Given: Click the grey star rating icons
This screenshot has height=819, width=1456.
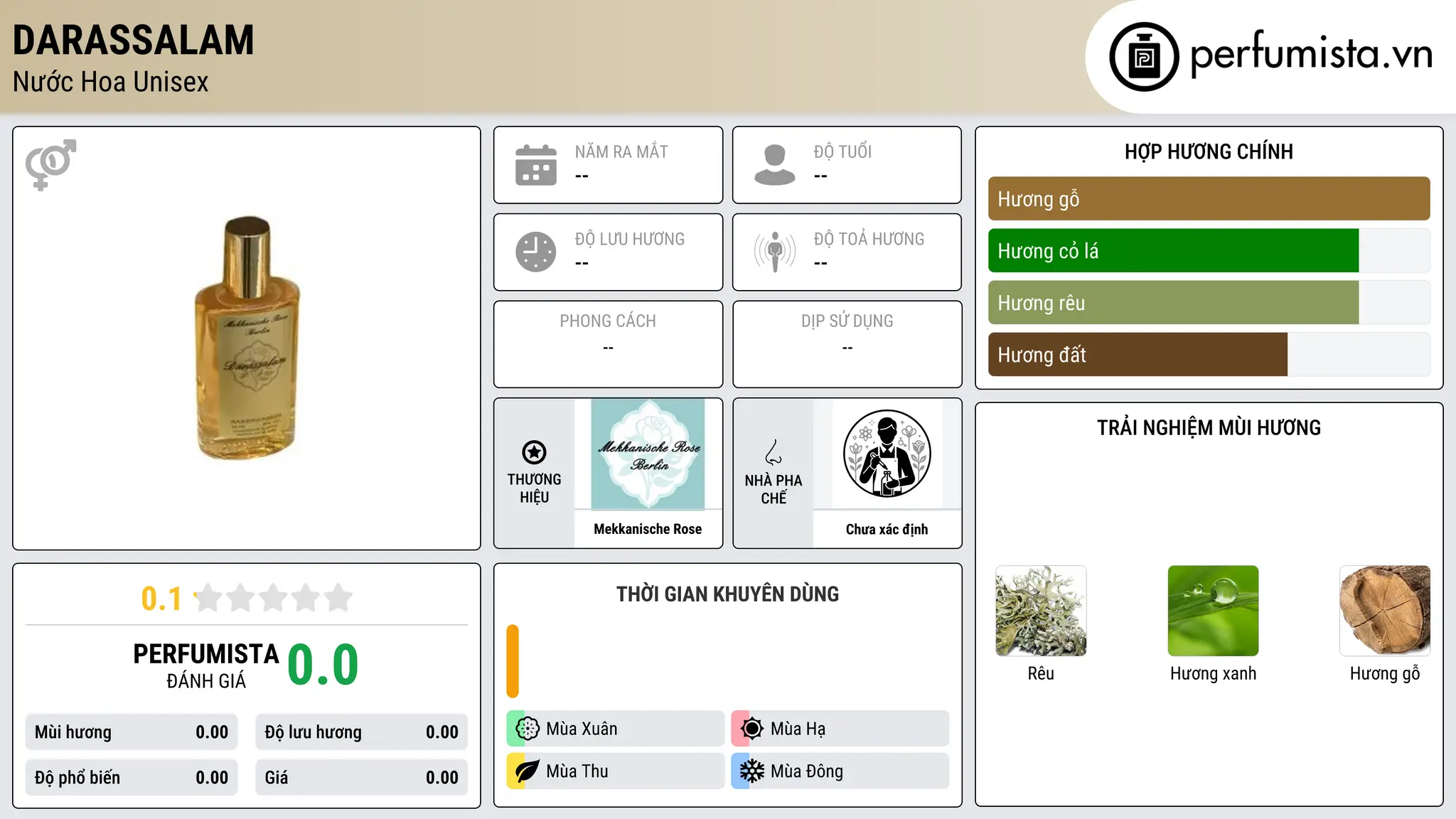Looking at the screenshot, I should point(273,598).
